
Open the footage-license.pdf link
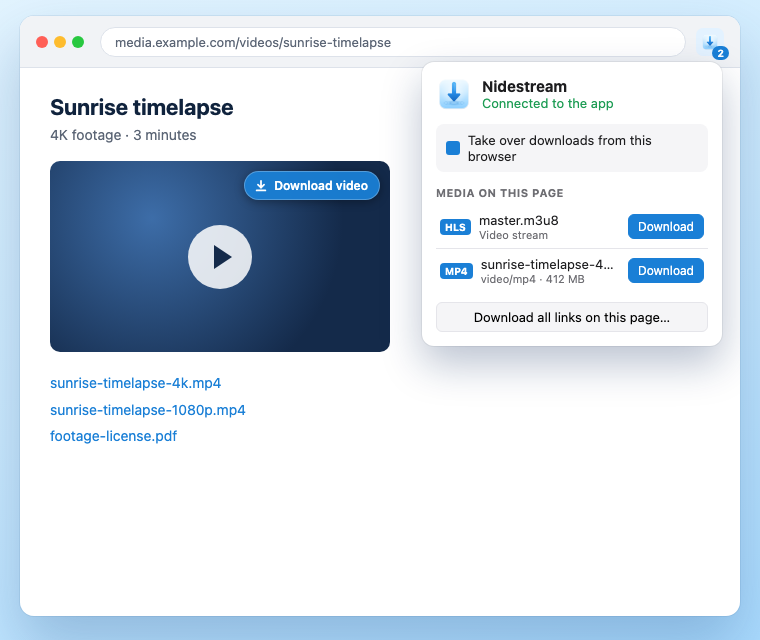coord(113,436)
